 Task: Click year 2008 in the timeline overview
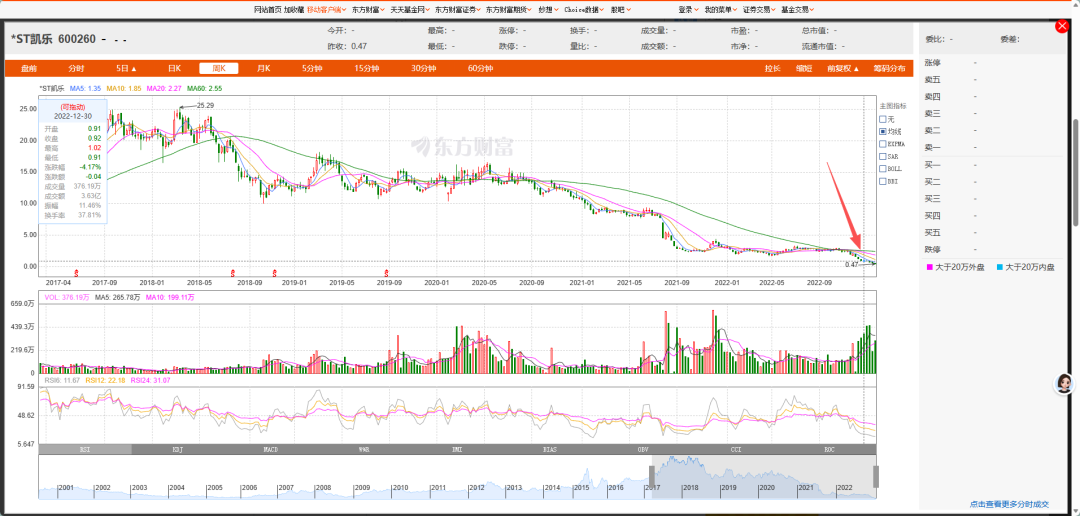pos(322,487)
